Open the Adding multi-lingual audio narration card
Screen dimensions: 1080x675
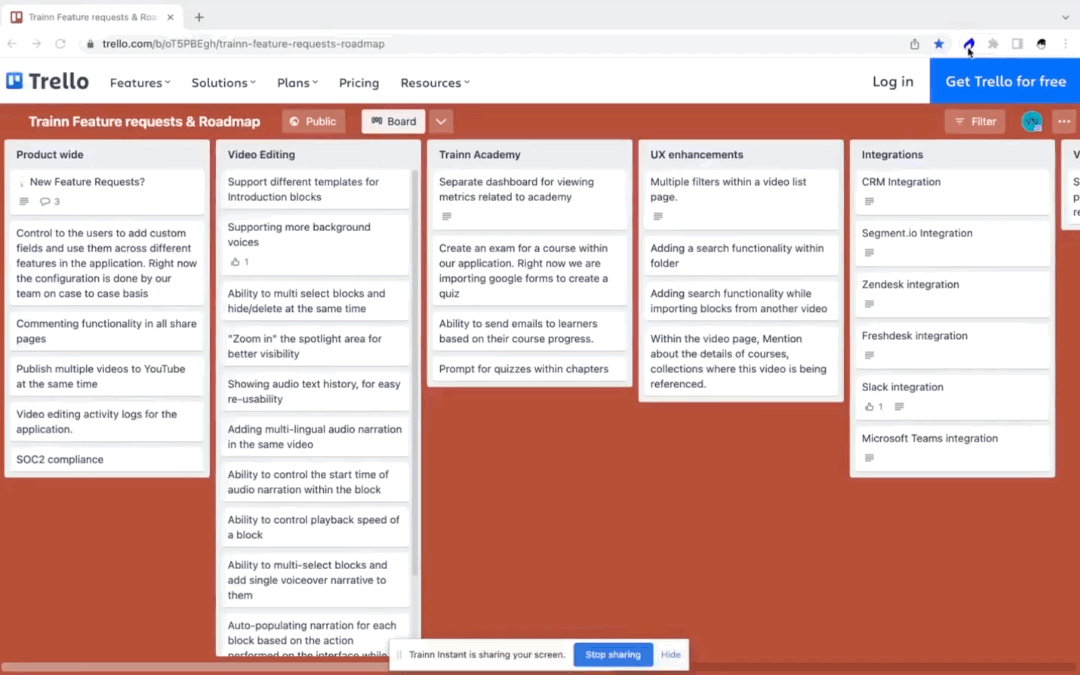(x=315, y=437)
